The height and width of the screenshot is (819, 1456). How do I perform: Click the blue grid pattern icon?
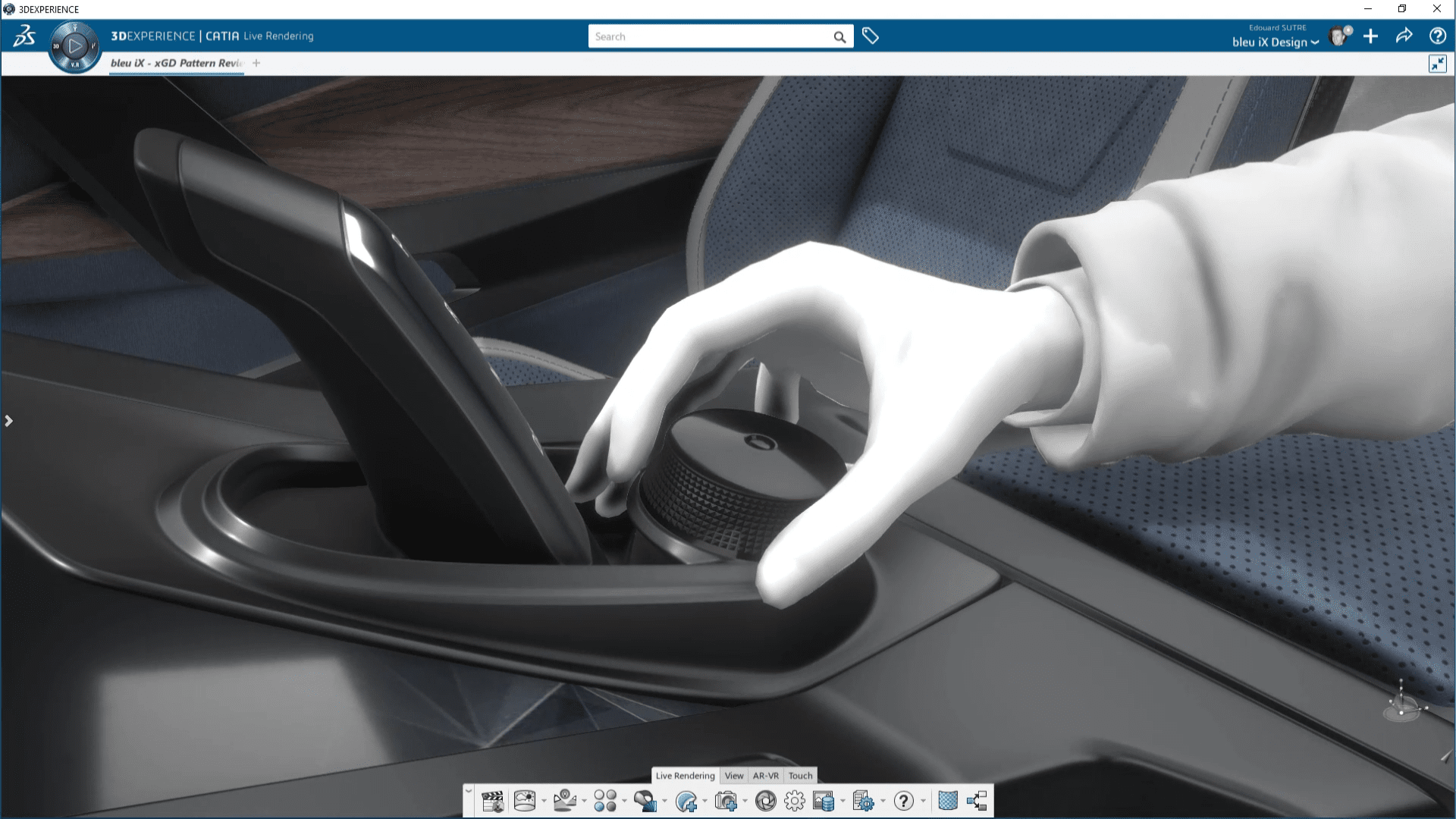pos(947,801)
